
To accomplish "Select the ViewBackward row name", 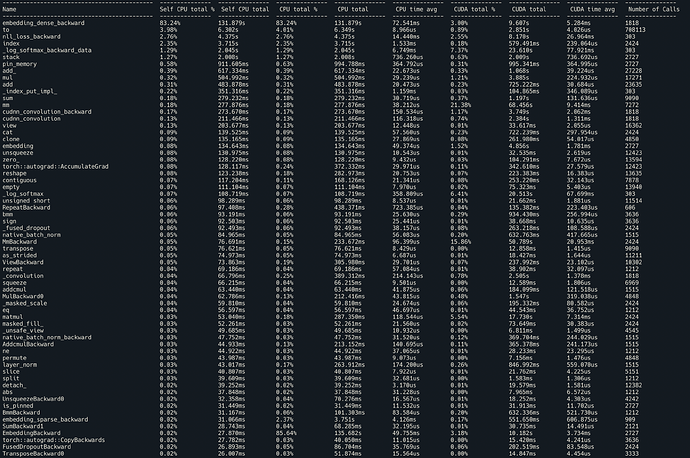I will click(x=23, y=262).
